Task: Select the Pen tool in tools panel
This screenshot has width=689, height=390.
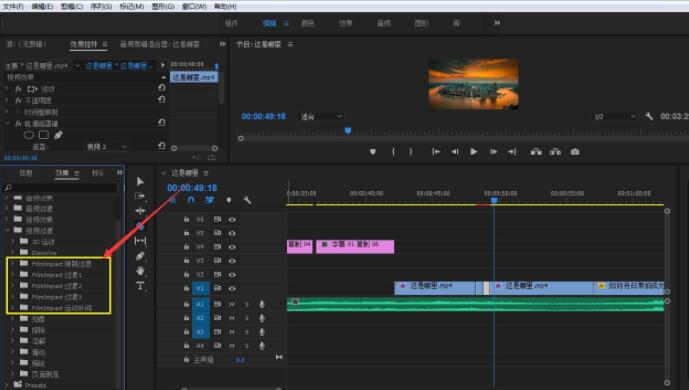Action: [140, 256]
